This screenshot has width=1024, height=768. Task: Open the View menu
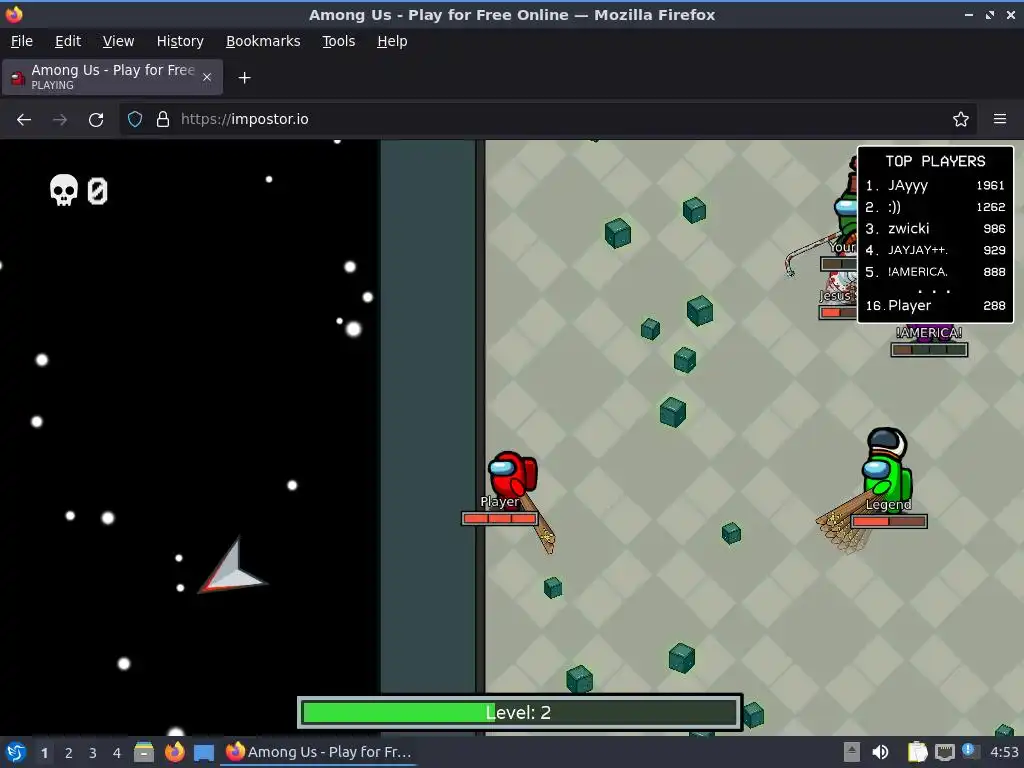coord(118,41)
